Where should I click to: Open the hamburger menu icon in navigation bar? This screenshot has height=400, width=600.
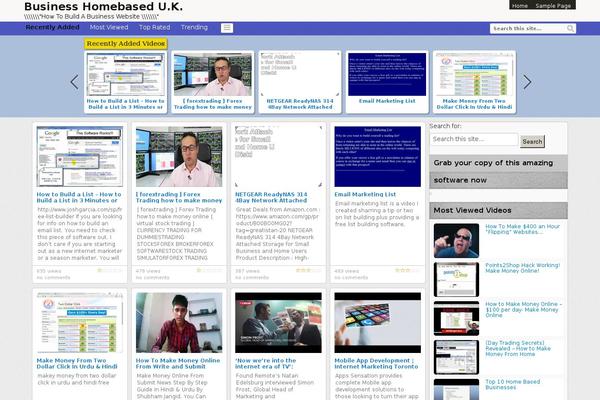pyautogui.click(x=227, y=28)
